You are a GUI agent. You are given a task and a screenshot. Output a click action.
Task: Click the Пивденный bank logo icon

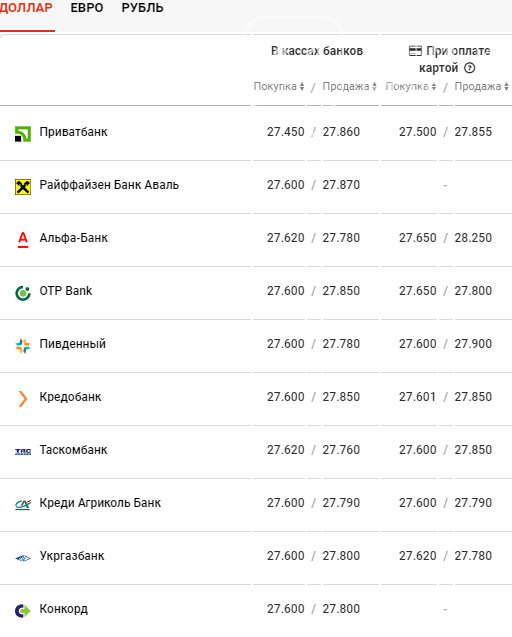[x=23, y=346]
